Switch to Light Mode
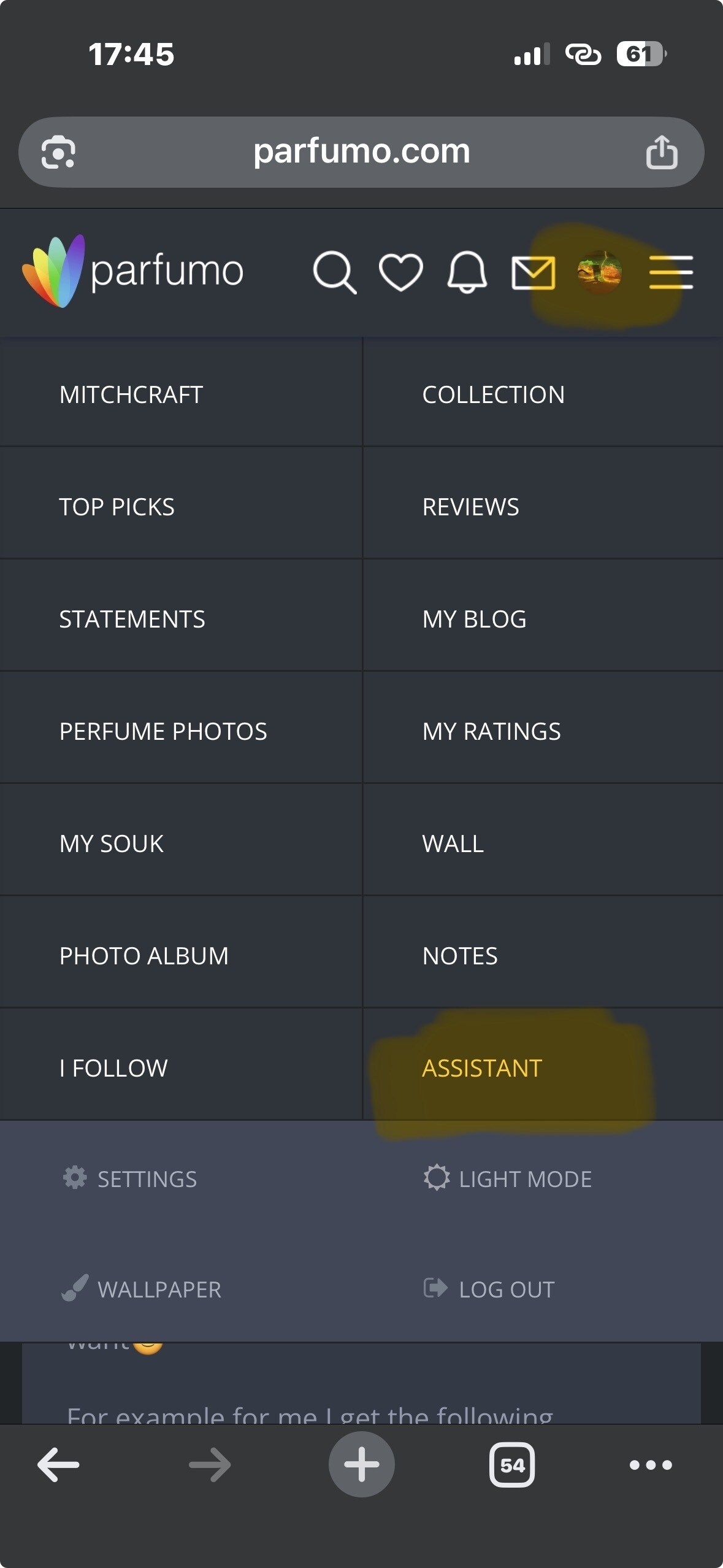This screenshot has height=1568, width=723. (508, 1179)
